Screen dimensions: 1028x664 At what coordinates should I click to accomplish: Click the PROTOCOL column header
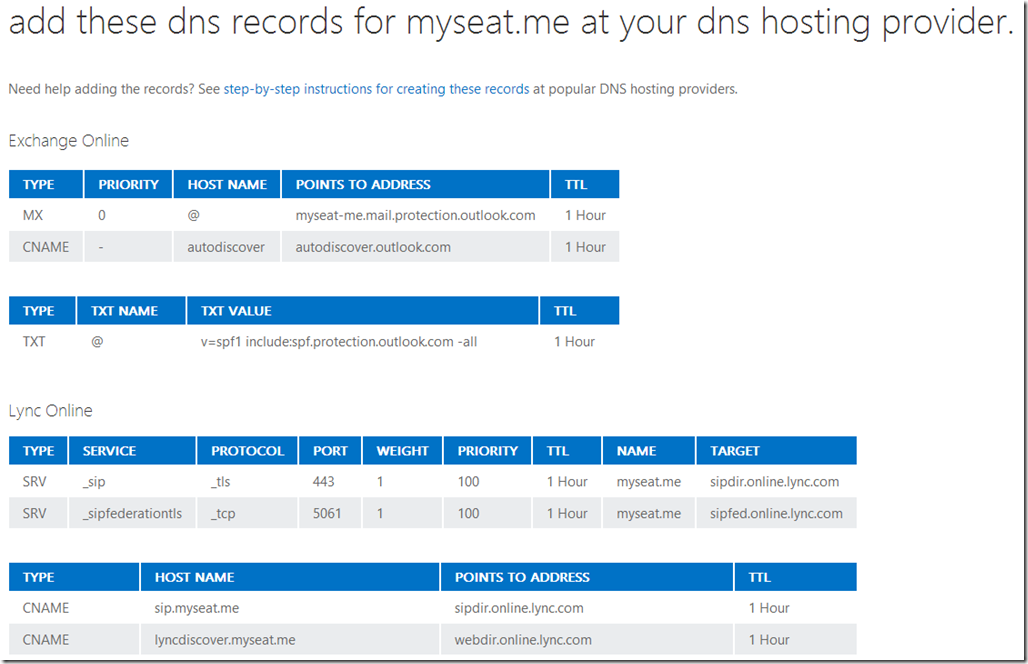[248, 451]
